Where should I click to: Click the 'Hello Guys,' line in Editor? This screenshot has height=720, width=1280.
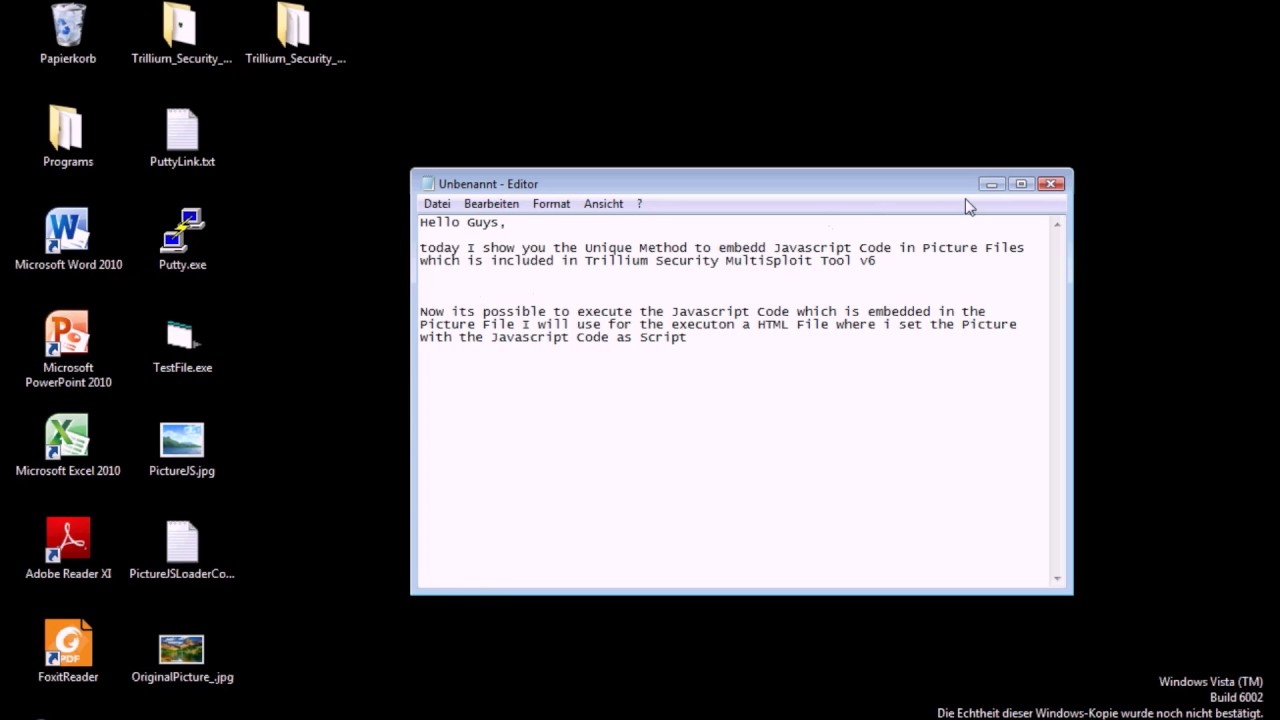[462, 223]
